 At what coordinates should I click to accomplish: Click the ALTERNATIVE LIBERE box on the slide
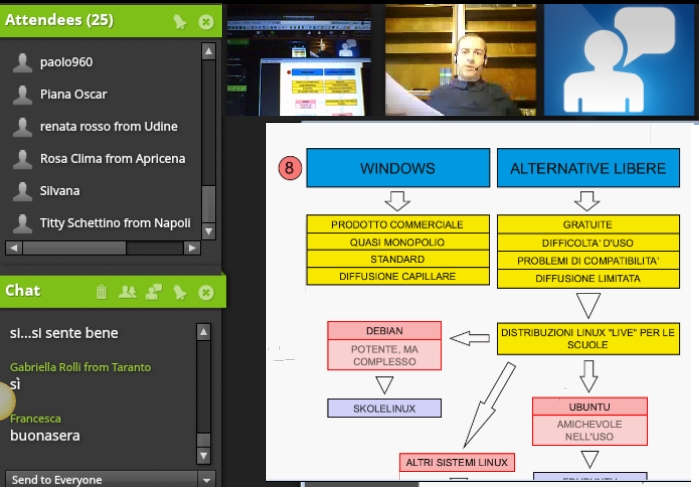tap(588, 168)
